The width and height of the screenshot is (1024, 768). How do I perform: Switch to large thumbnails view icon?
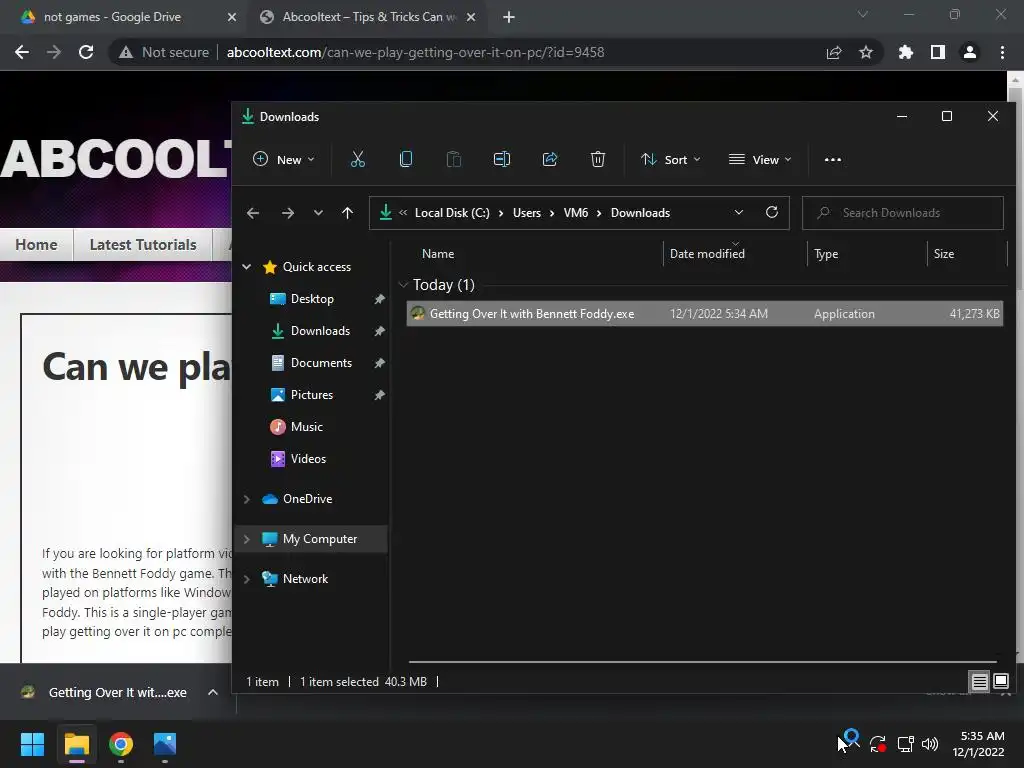coord(1001,682)
